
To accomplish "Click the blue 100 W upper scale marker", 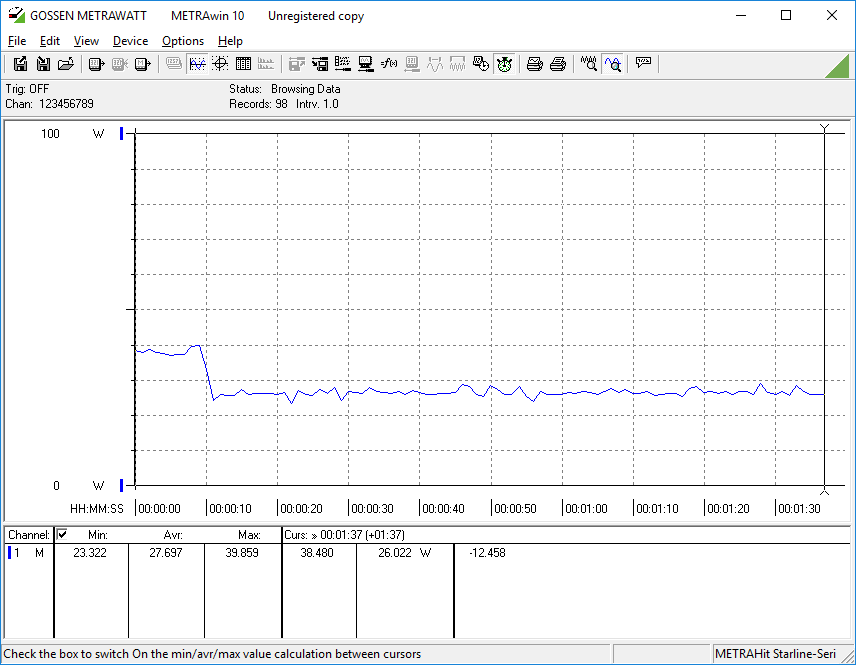I will pyautogui.click(x=121, y=134).
